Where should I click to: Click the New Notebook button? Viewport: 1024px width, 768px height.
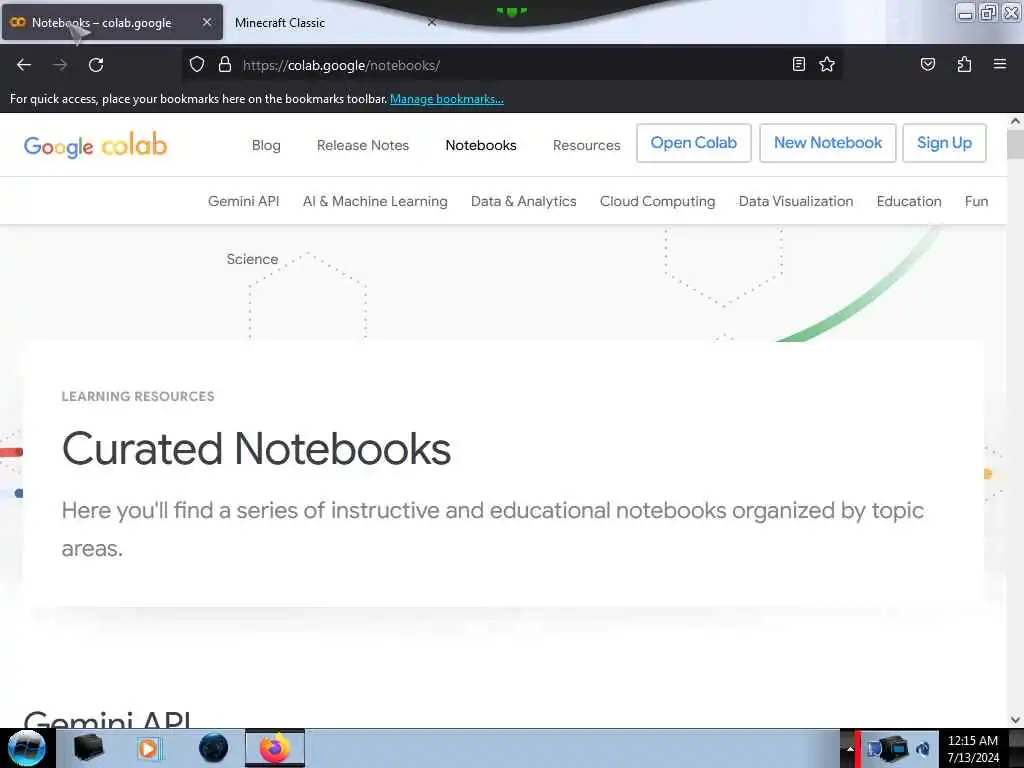point(827,143)
